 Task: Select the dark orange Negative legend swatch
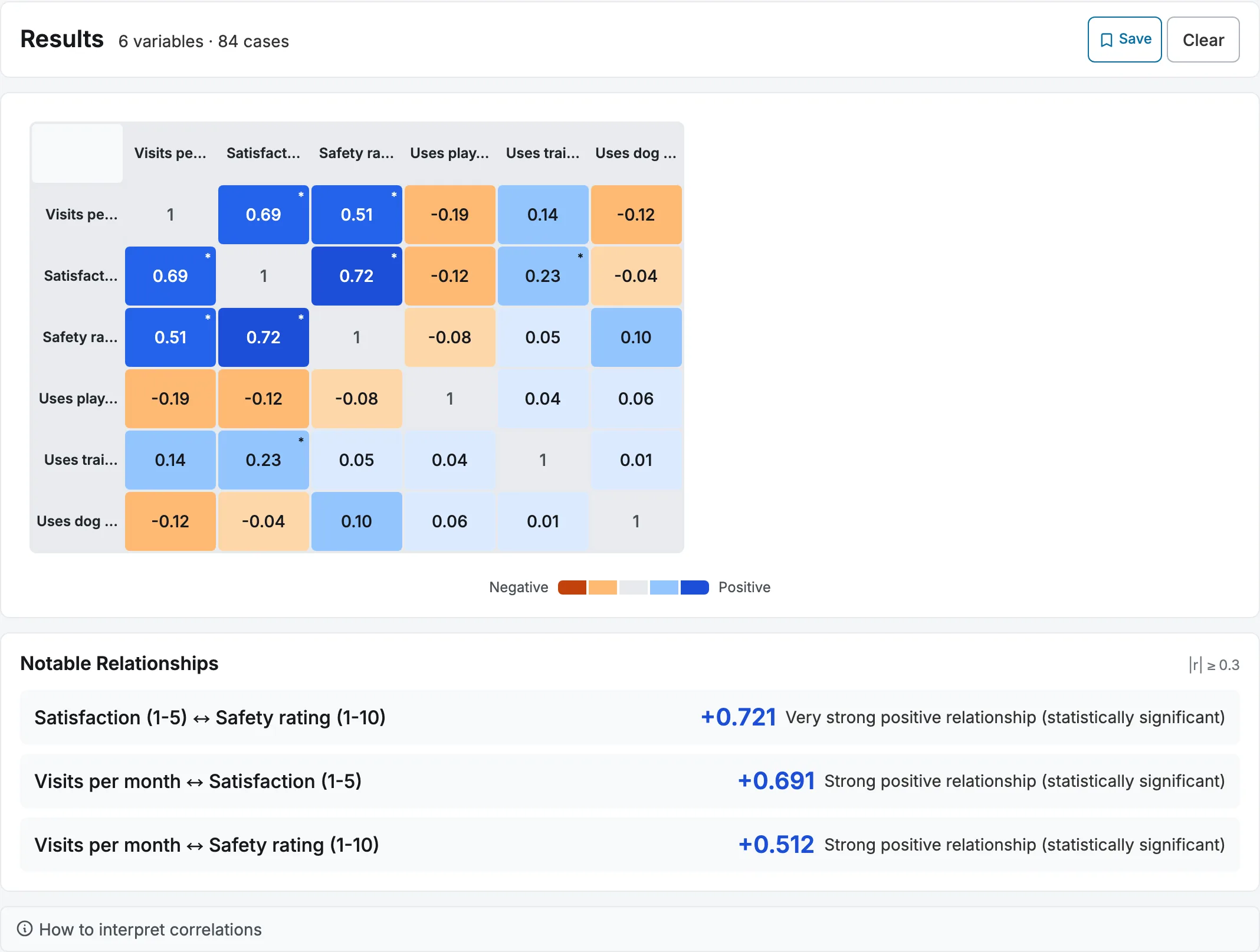click(x=572, y=587)
